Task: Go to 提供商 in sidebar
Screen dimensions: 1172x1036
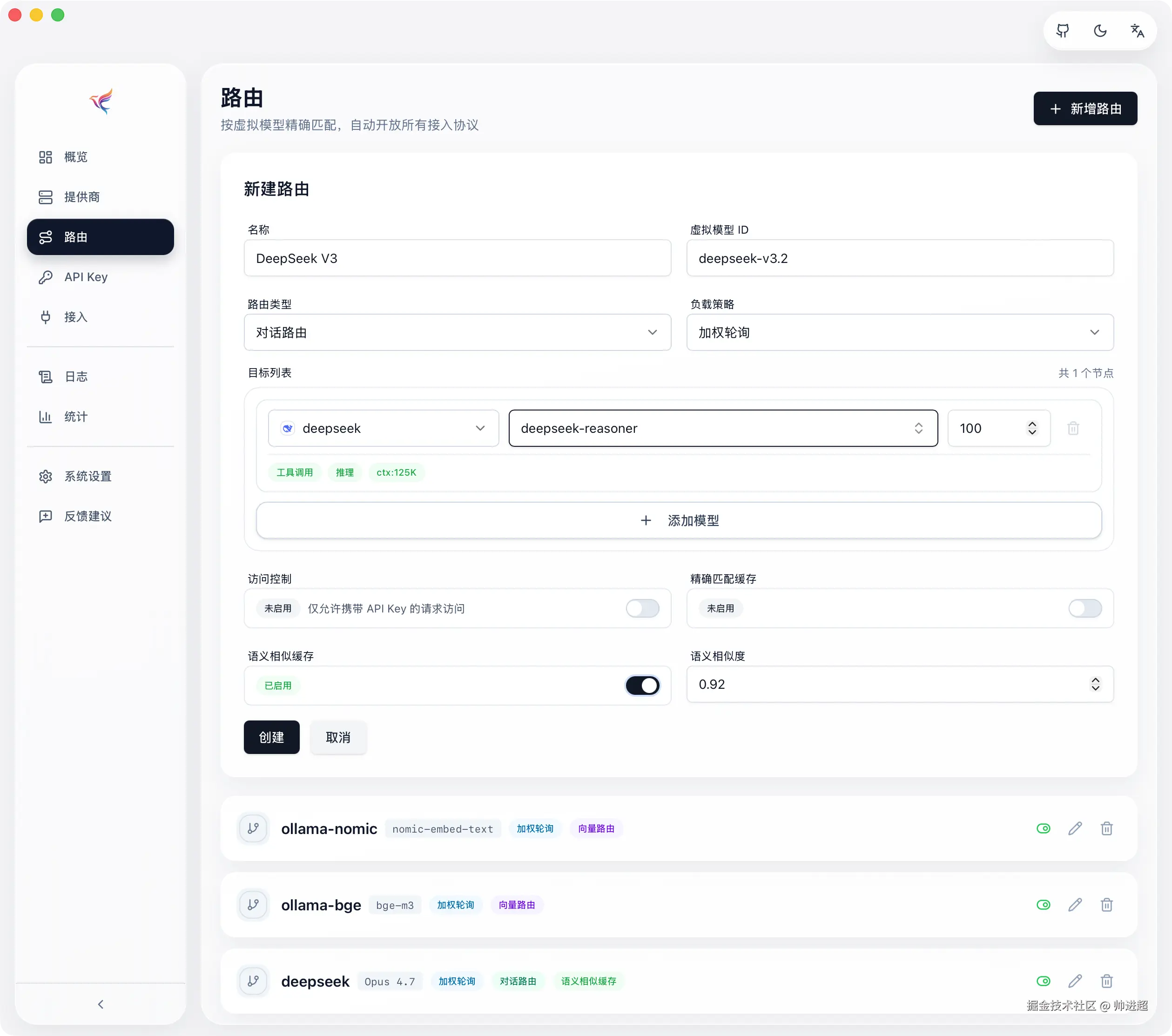Action: click(82, 197)
